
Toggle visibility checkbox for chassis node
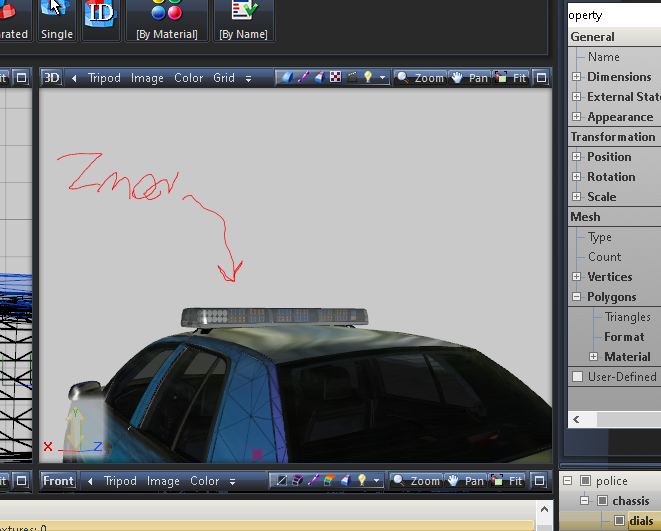pos(602,500)
